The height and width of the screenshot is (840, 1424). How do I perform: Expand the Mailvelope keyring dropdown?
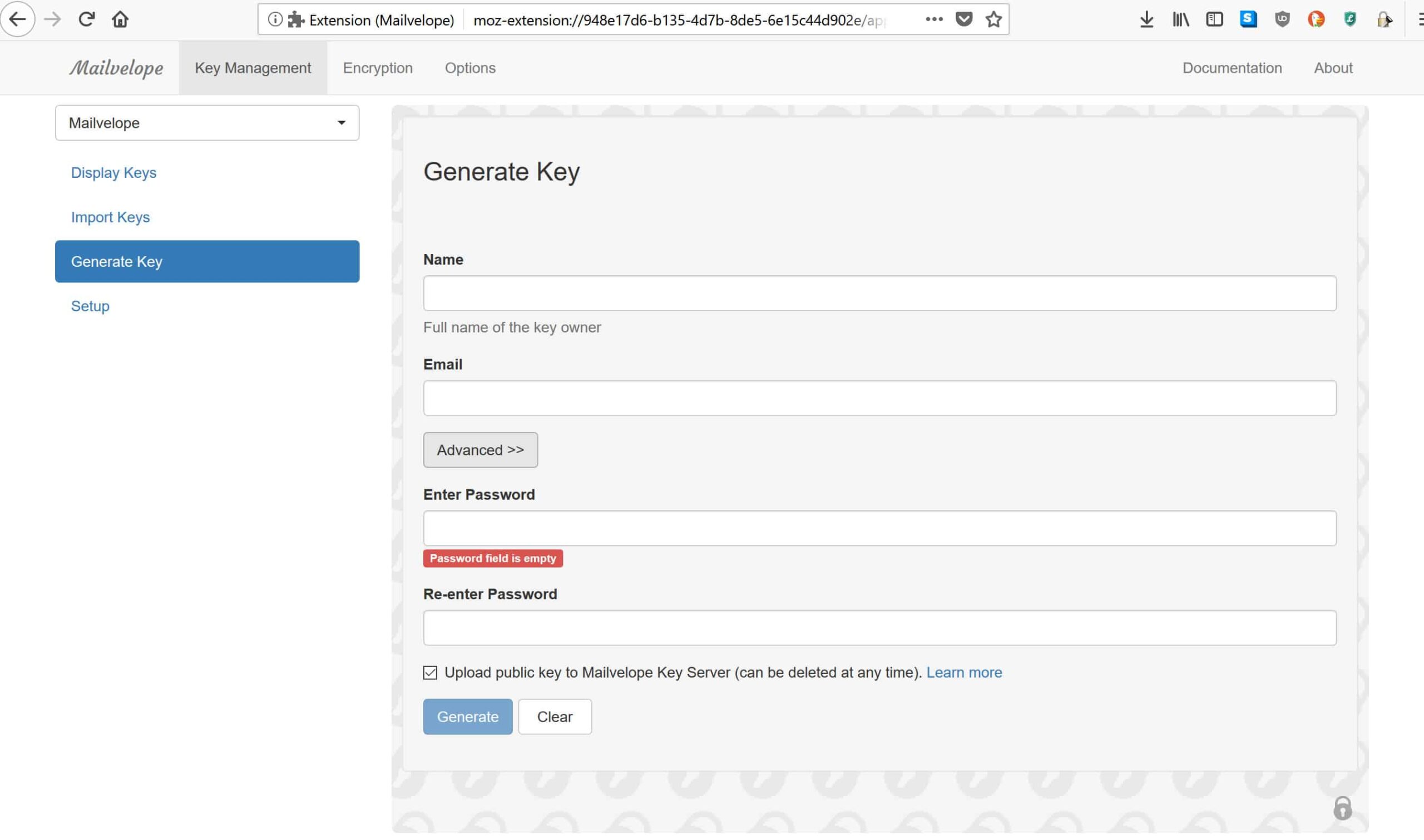tap(207, 123)
